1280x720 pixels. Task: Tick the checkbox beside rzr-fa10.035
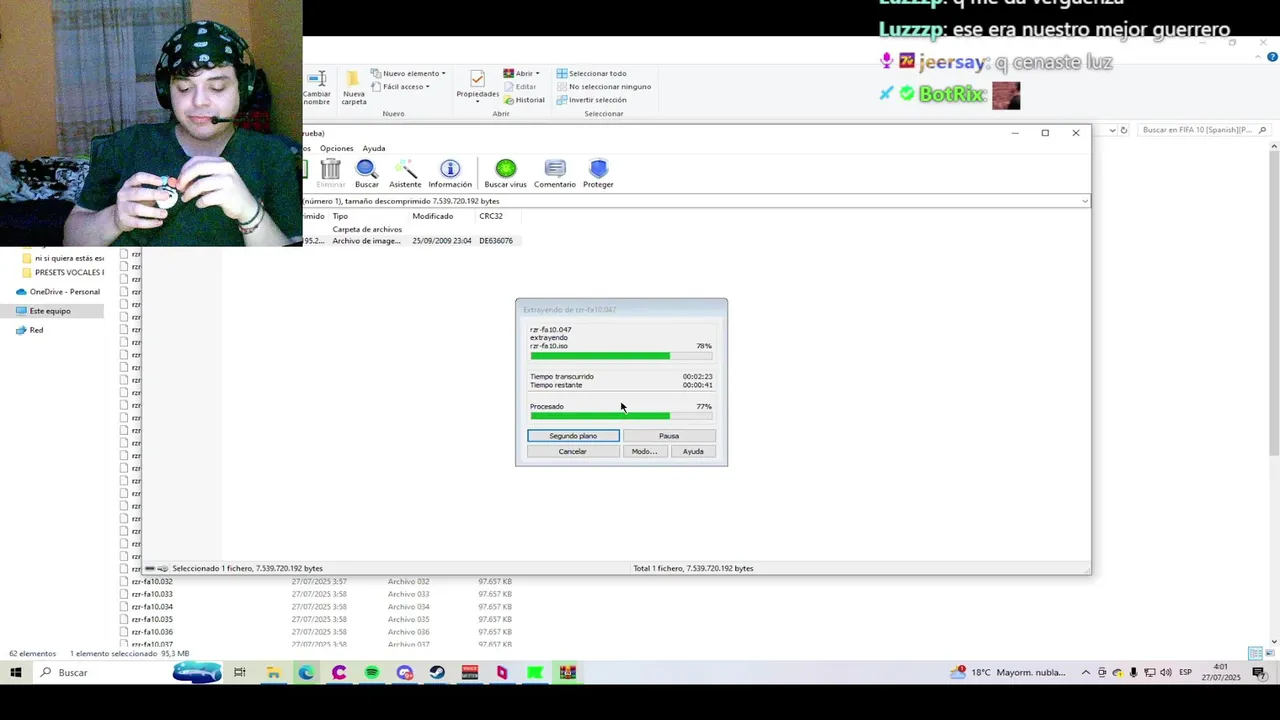[124, 619]
